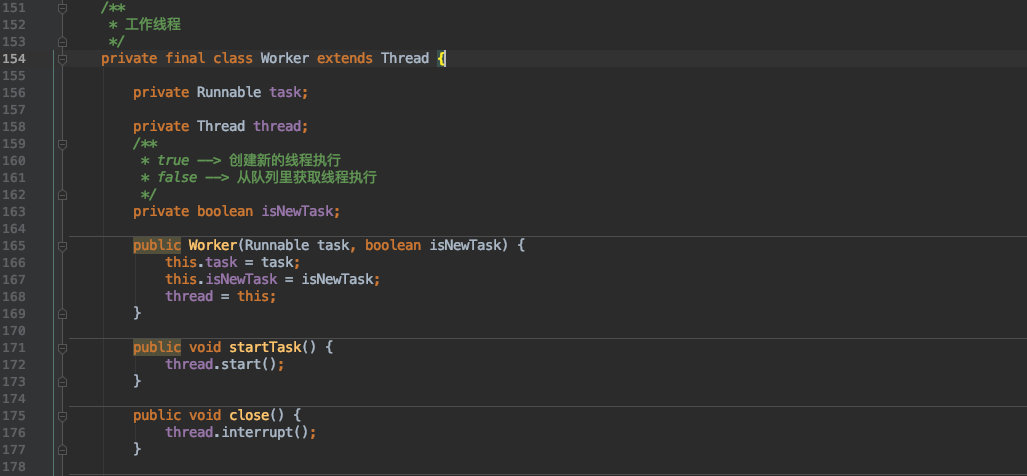Click highlighted 'public' on line 165
1027x476 pixels.
tap(157, 246)
